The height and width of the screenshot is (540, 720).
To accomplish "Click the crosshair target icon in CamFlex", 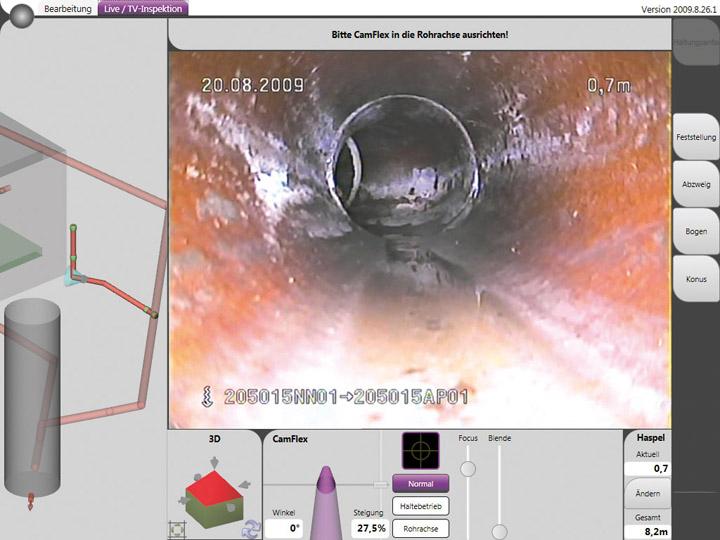I will (420, 450).
